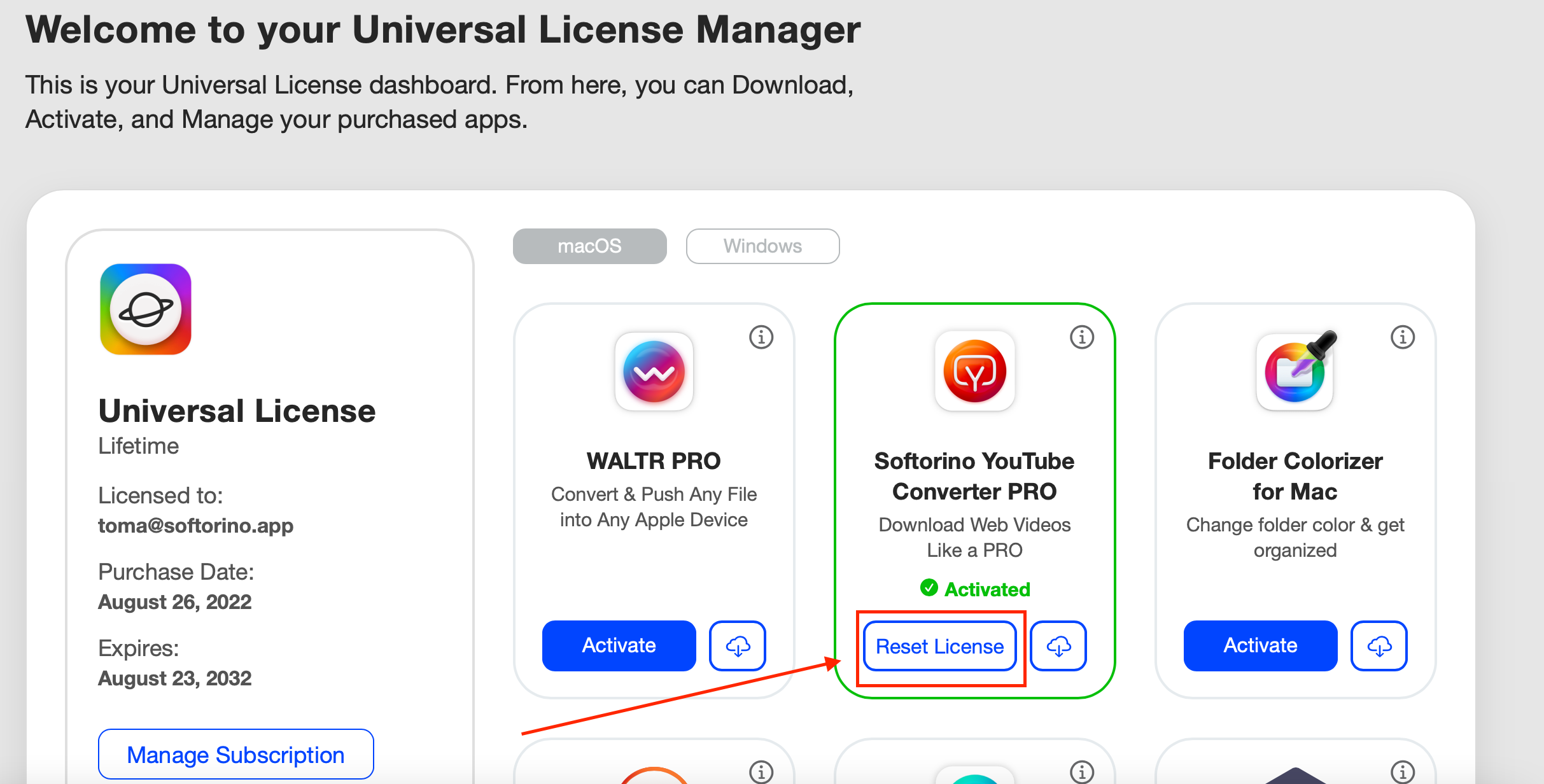This screenshot has width=1544, height=784.
Task: Open info for WALTR PRO
Action: 761,337
